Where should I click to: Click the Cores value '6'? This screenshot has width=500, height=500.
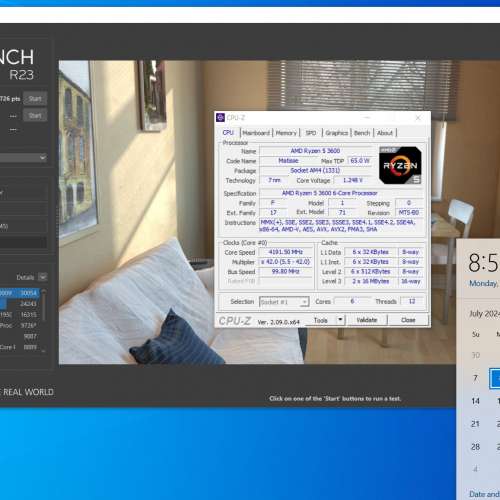point(352,301)
